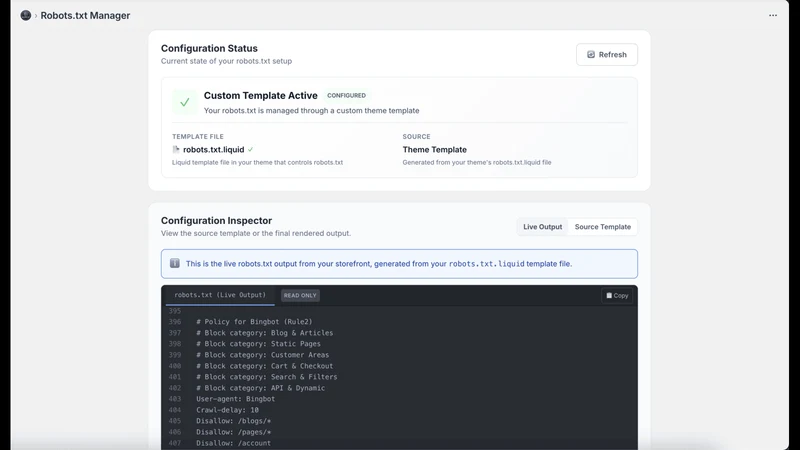800x450 pixels.
Task: Click the Theme Template source value
Action: [435, 149]
